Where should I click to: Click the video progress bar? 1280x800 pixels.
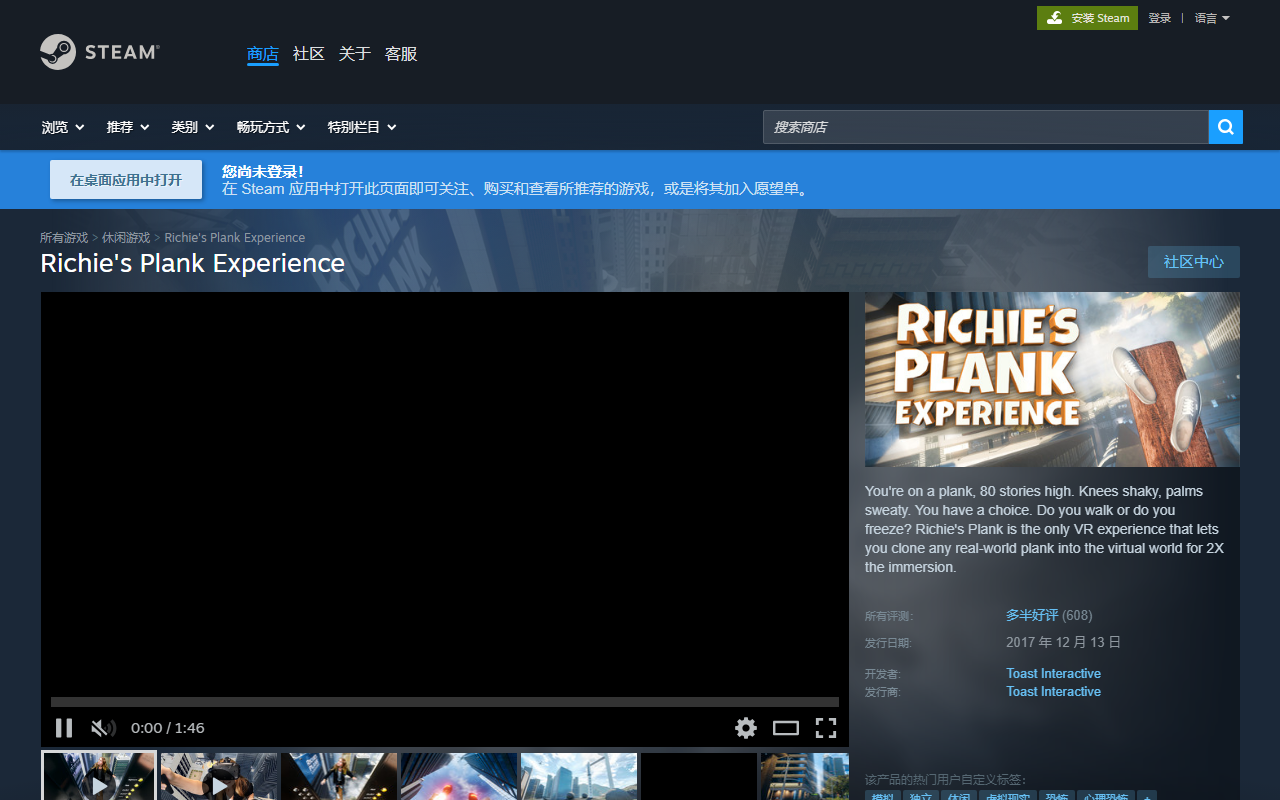point(445,702)
